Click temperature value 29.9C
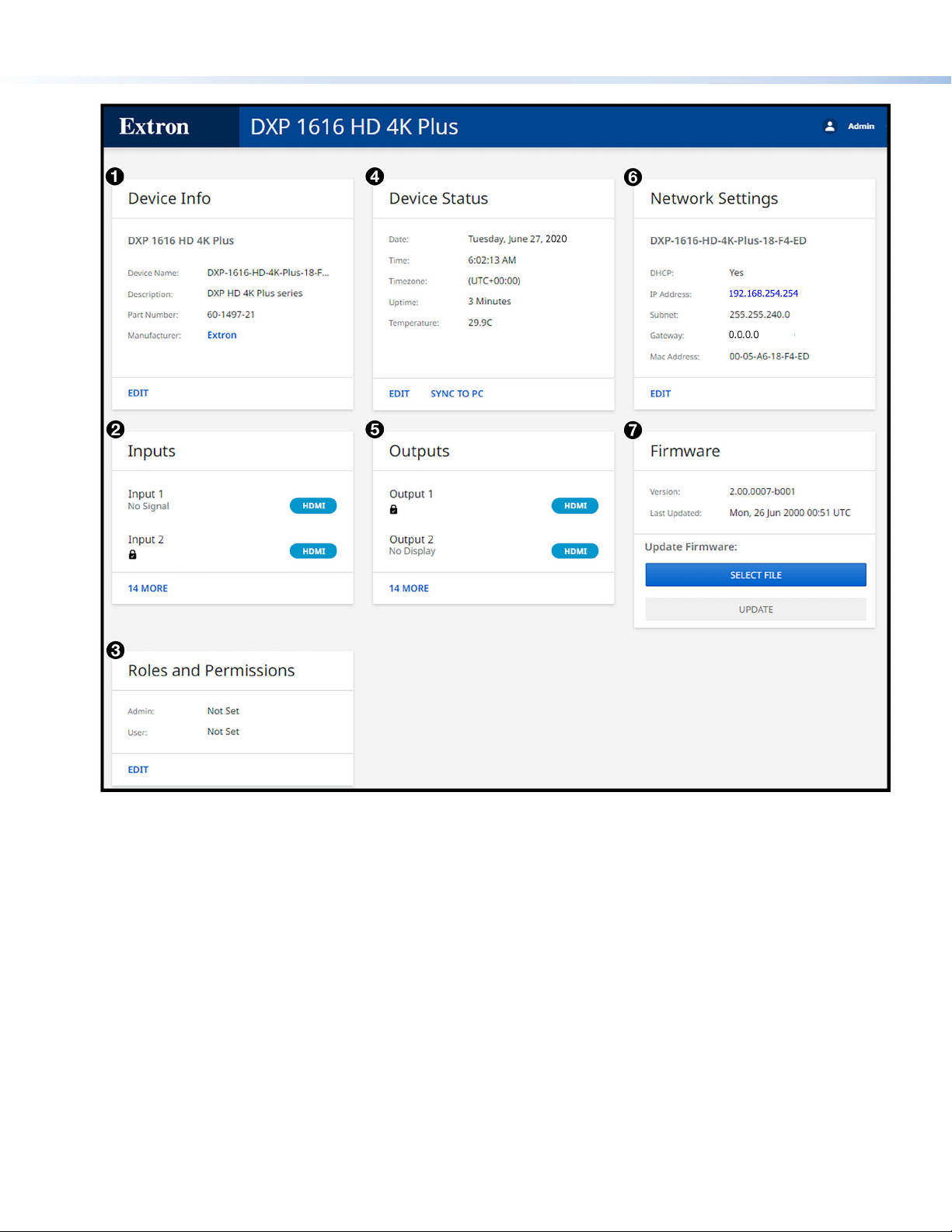 click(480, 323)
